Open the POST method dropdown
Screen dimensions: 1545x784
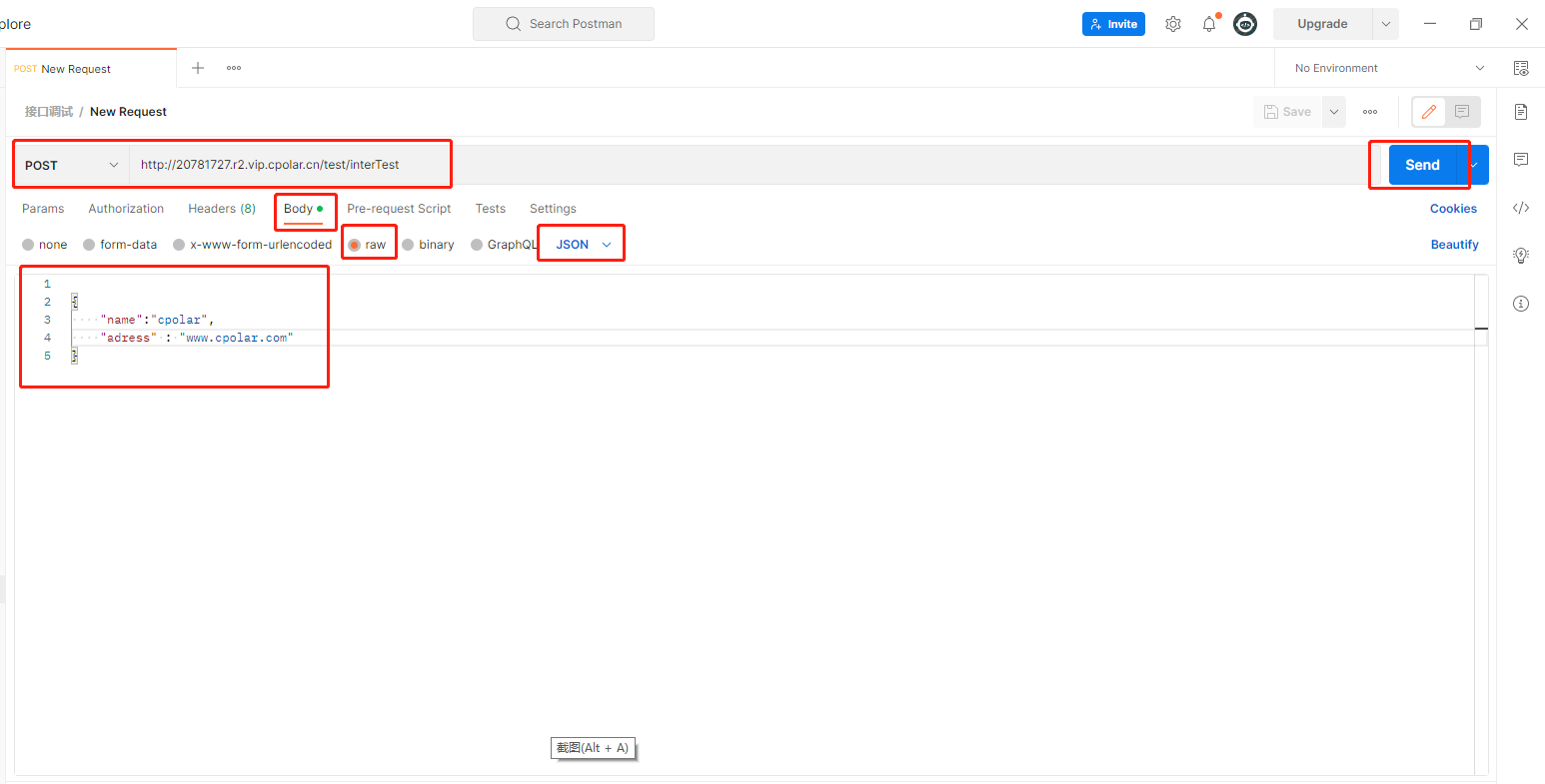pyautogui.click(x=70, y=164)
